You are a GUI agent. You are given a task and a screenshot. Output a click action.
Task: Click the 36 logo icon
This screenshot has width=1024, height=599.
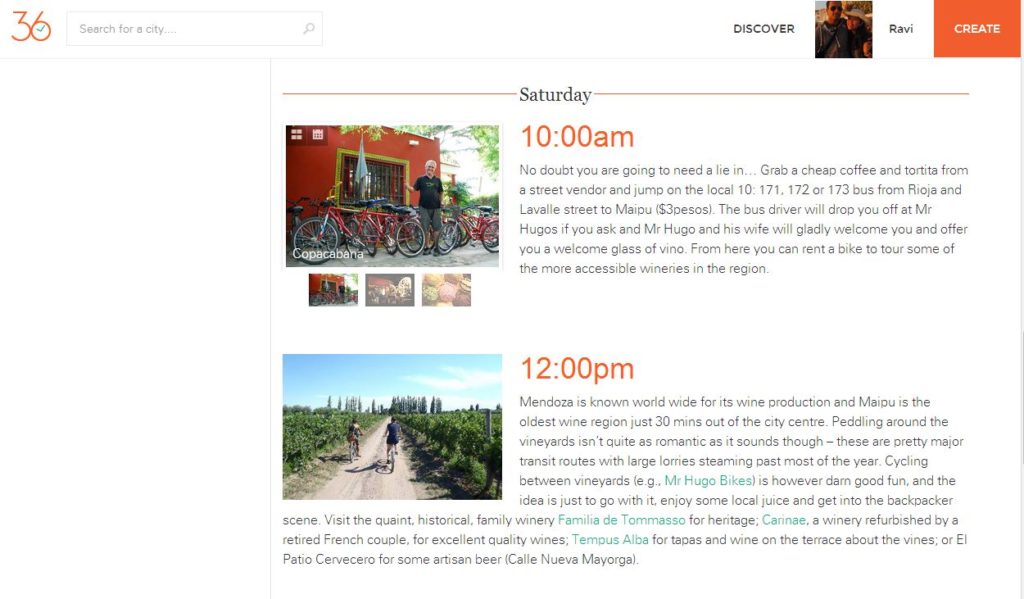pyautogui.click(x=31, y=28)
